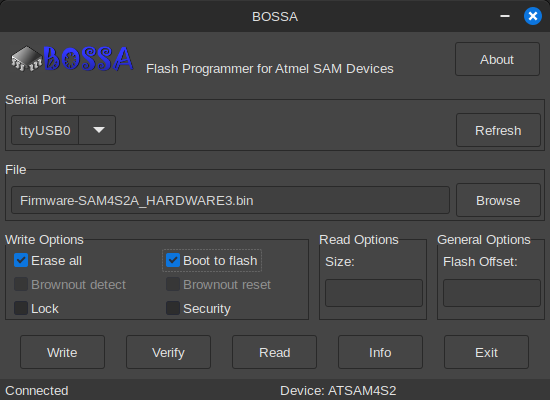Viewport: 550px width, 400px height.
Task: Open the About dialog
Action: point(497,59)
